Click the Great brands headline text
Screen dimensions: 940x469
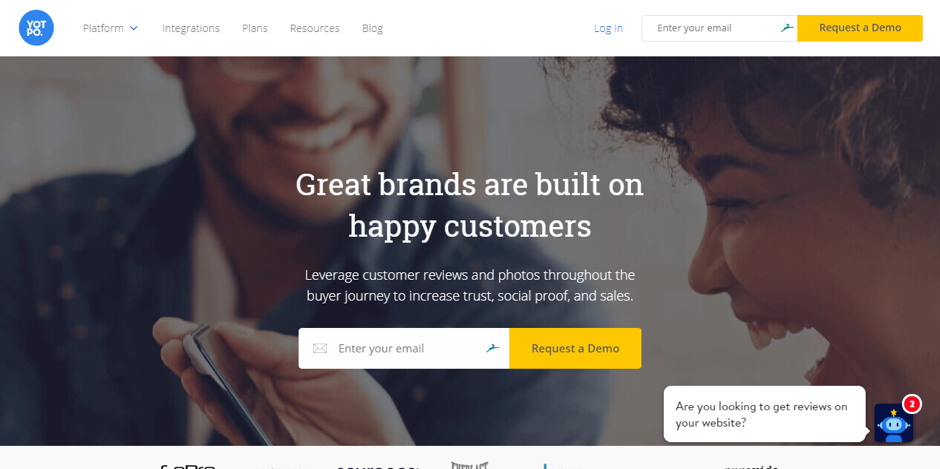point(469,205)
